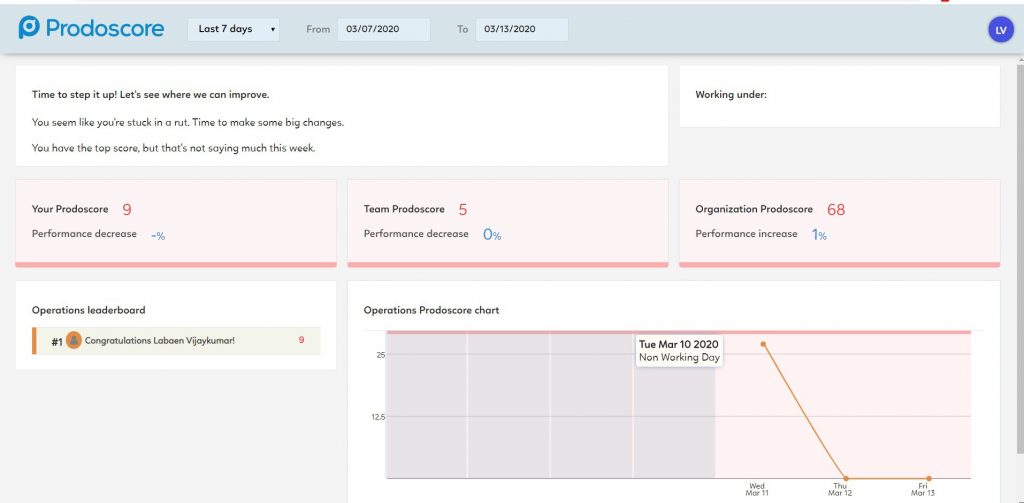Select the Your Prodoscore card
Screen dimensions: 1024x503
coord(176,223)
